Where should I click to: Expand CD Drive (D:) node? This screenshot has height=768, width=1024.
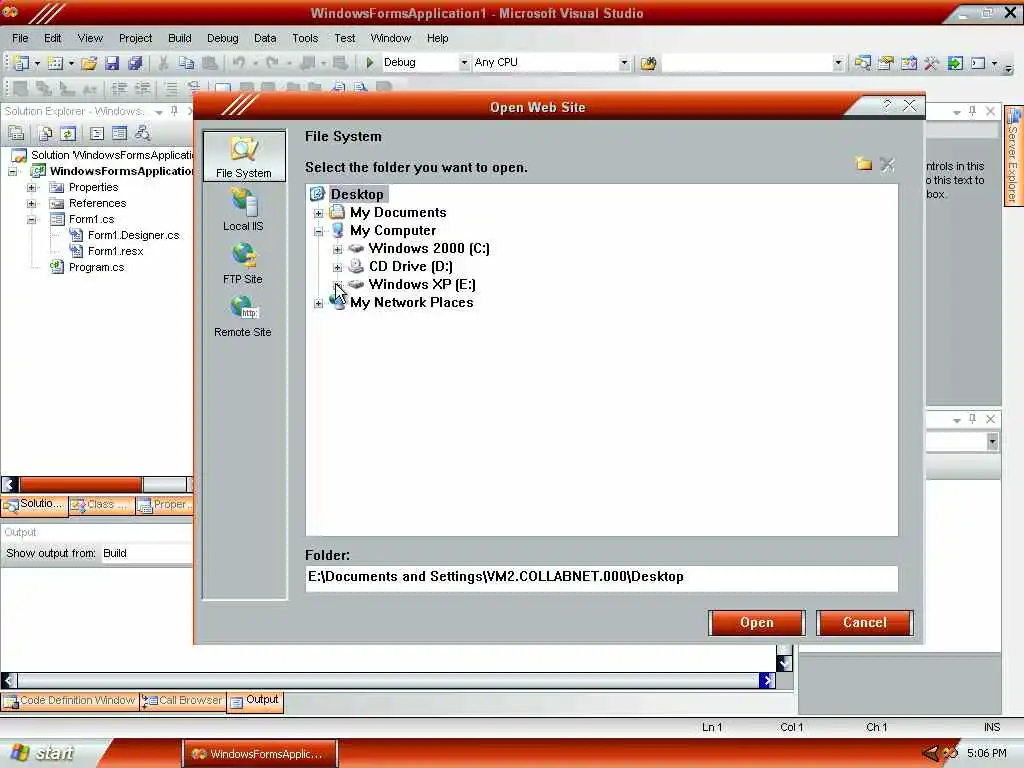(x=337, y=267)
